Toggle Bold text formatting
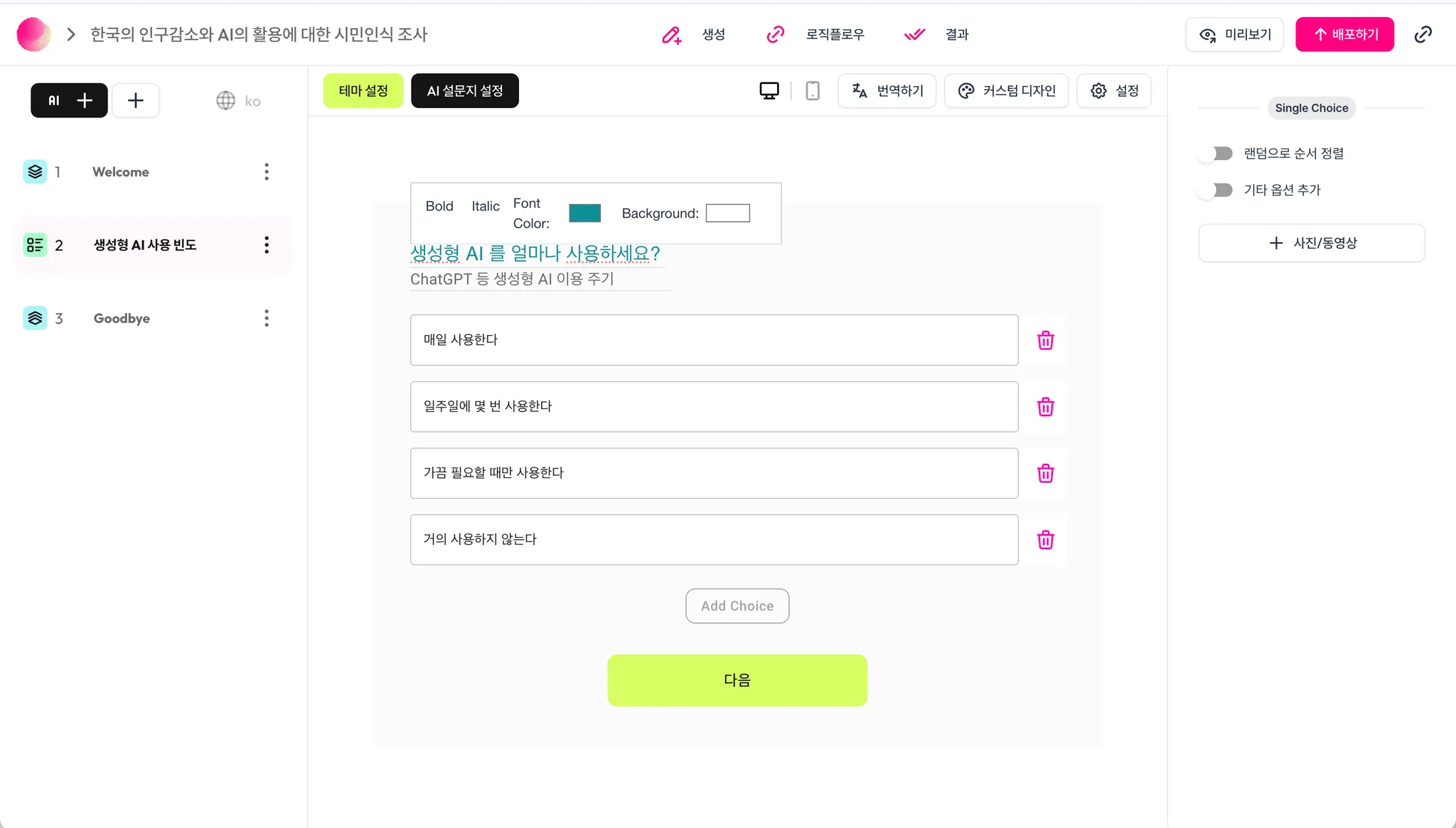The width and height of the screenshot is (1456, 828). coord(439,206)
